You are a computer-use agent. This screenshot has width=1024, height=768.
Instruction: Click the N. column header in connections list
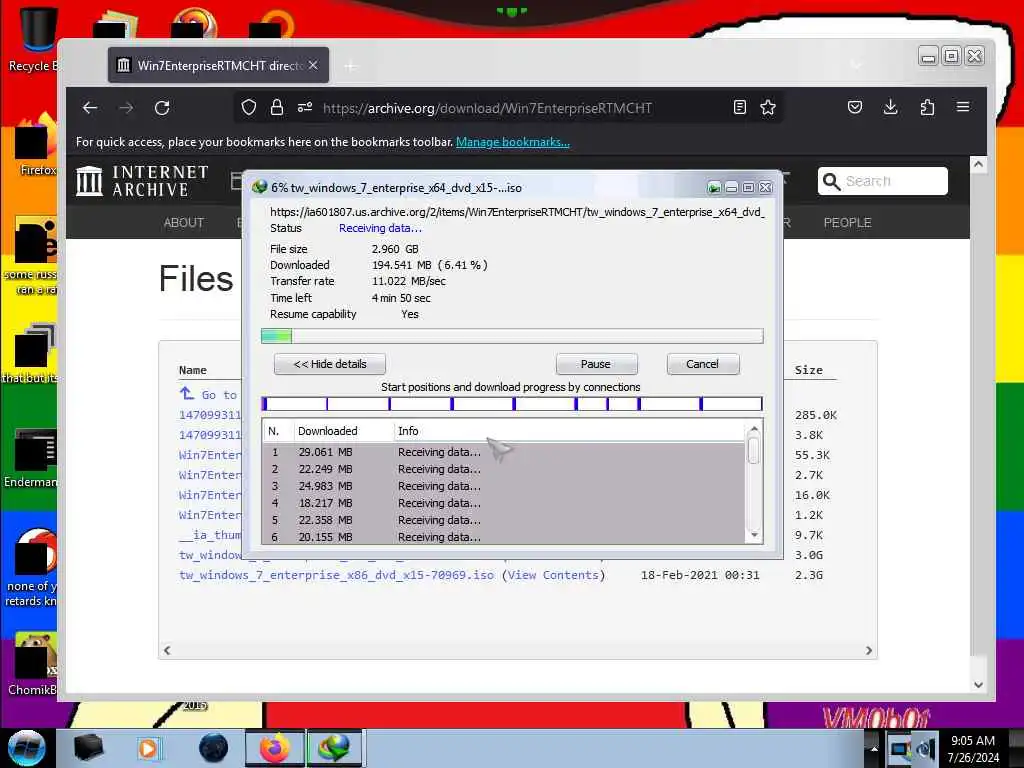[278, 431]
